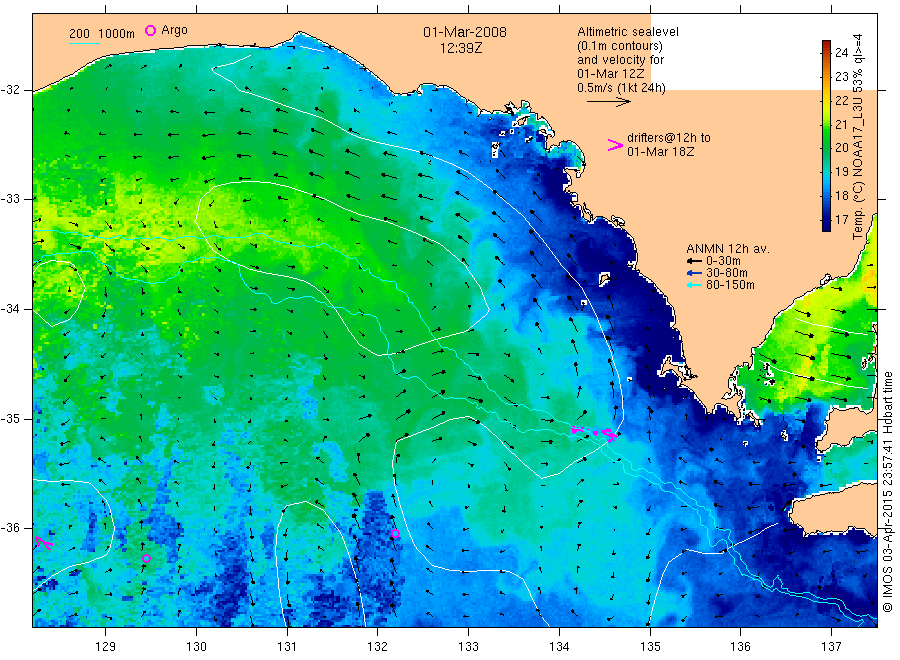The height and width of the screenshot is (660, 900).
Task: Click the 'Argo' legend label
Action: pyautogui.click(x=174, y=30)
